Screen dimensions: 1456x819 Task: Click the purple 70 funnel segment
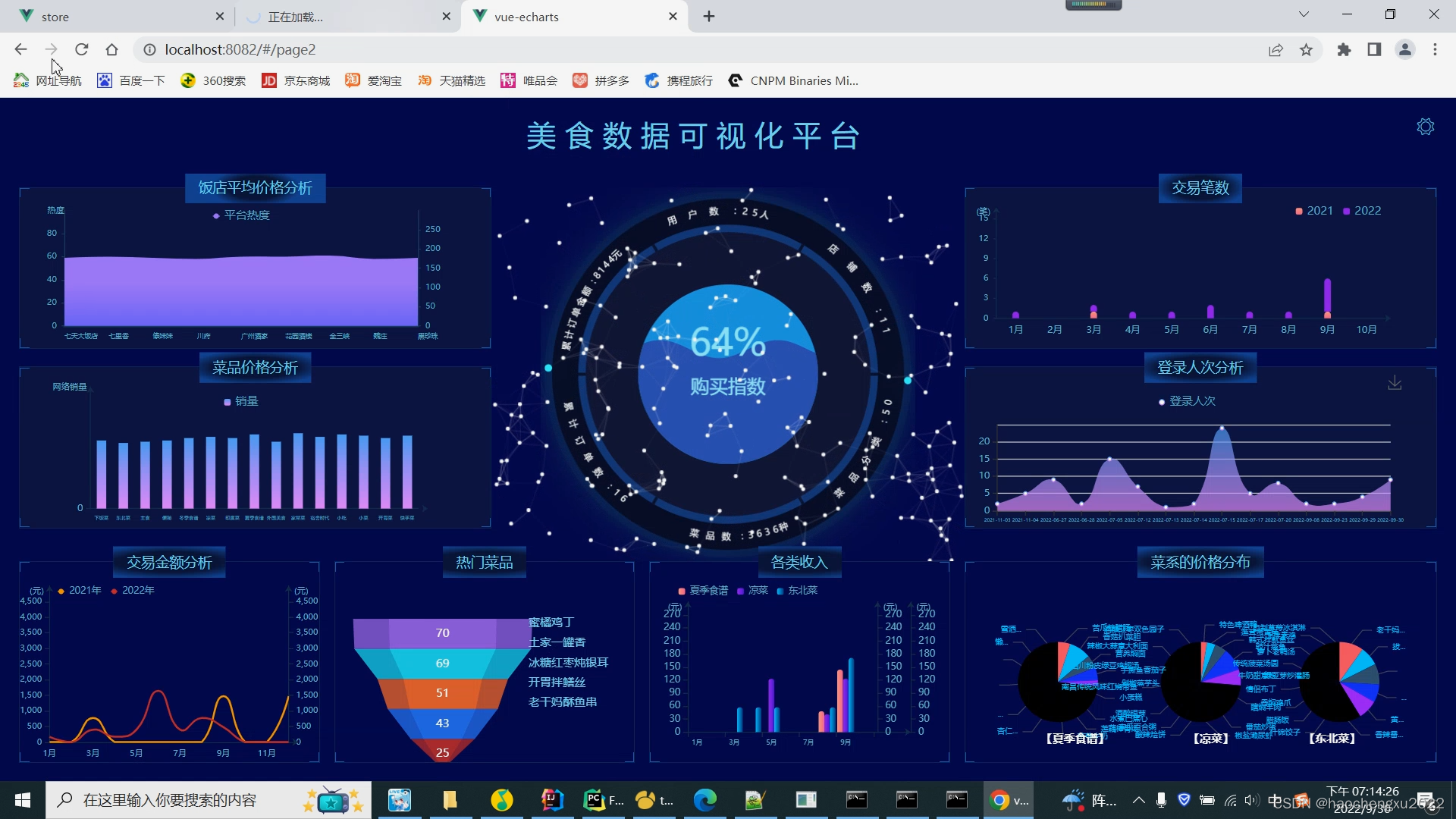[442, 632]
